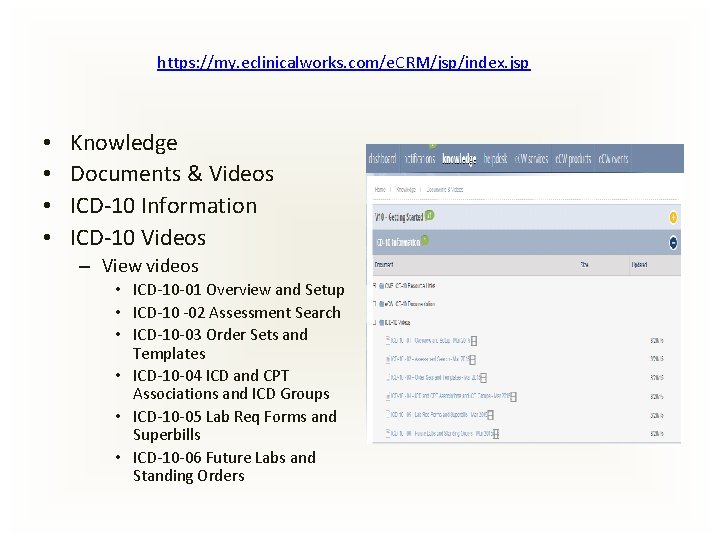This screenshot has height=540, width=720.
Task: Click the folder icon beside CME ICD-10 Essential Info
Action: [x=381, y=286]
